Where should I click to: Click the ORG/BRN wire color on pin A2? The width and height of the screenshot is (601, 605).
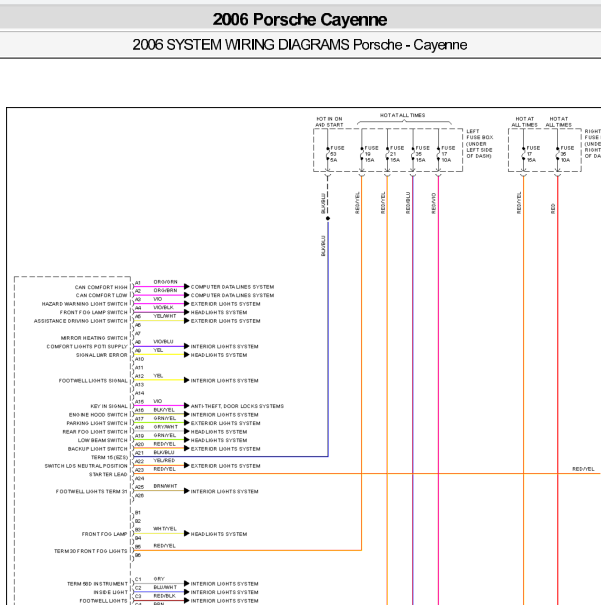(165, 291)
